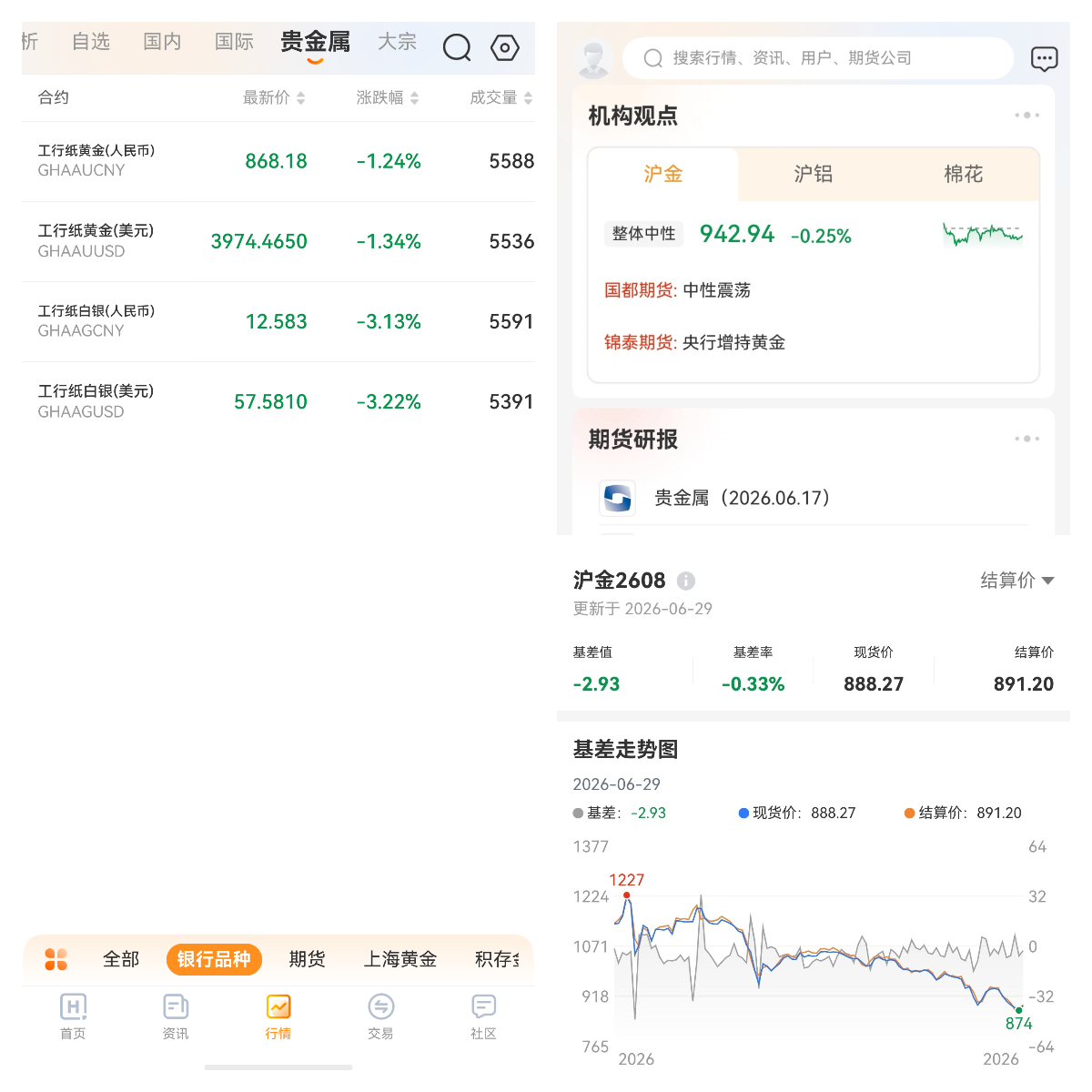
Task: Open the 期货研报 more-options dots
Action: click(x=1026, y=439)
